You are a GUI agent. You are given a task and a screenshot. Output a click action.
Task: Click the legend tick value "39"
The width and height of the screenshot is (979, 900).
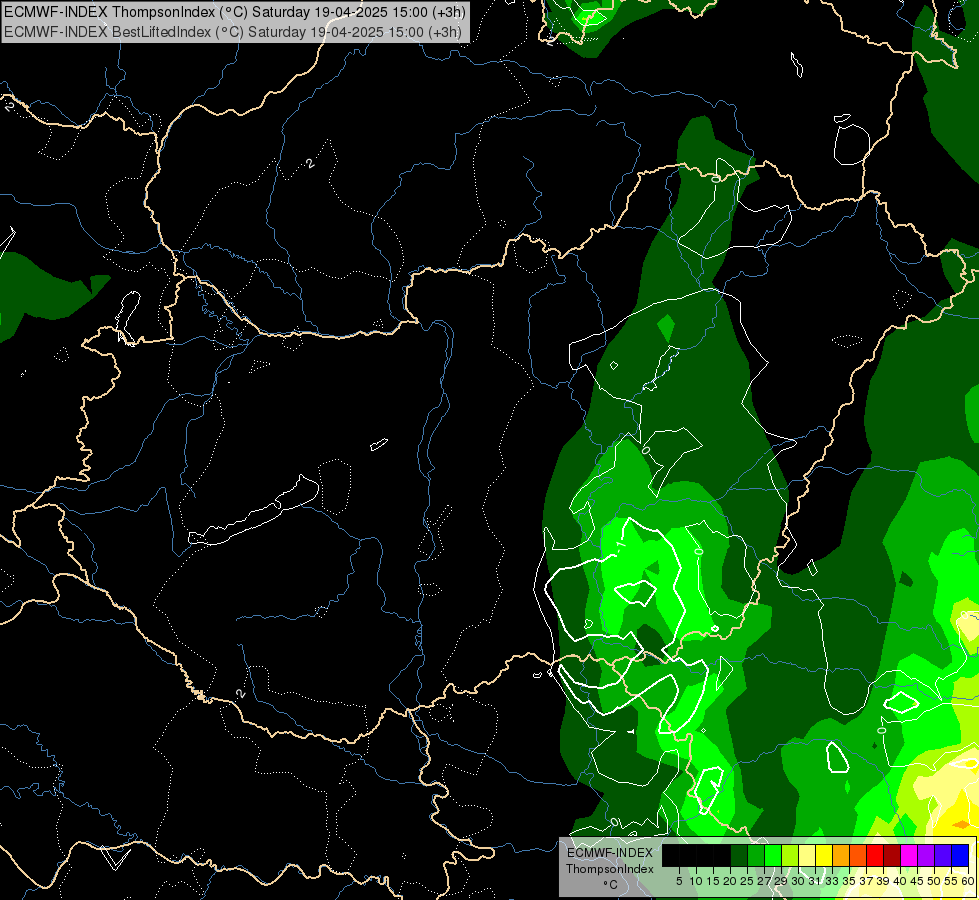pos(883,881)
